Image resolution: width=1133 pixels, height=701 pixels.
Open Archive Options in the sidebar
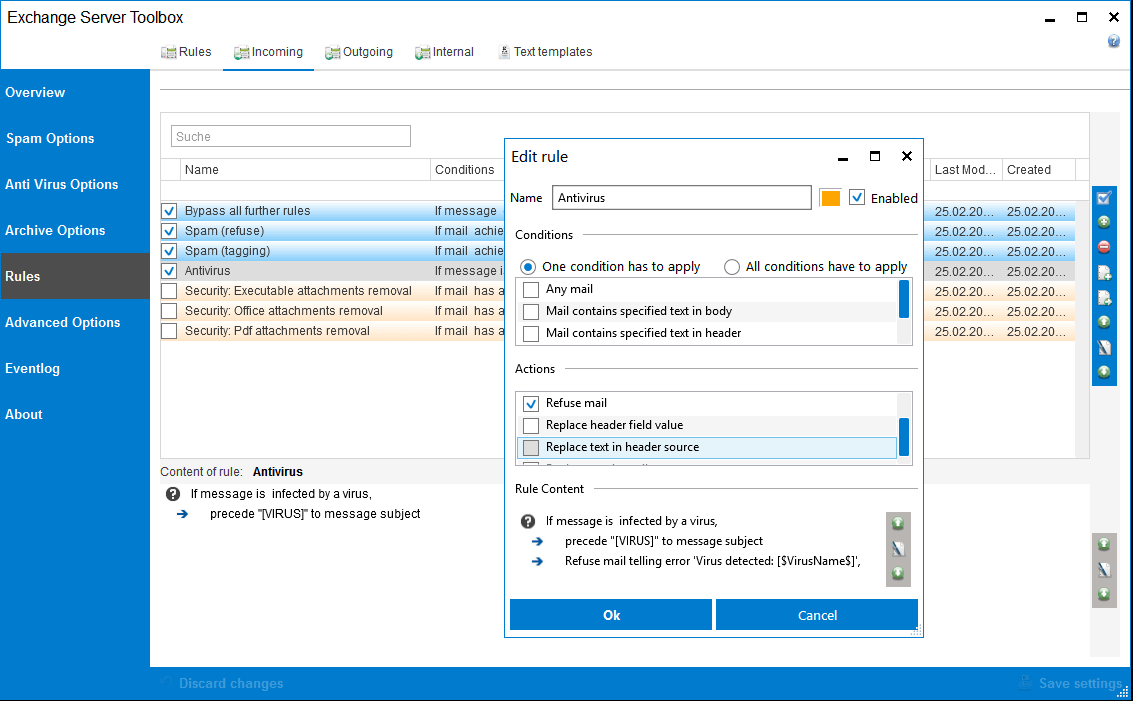pos(75,231)
